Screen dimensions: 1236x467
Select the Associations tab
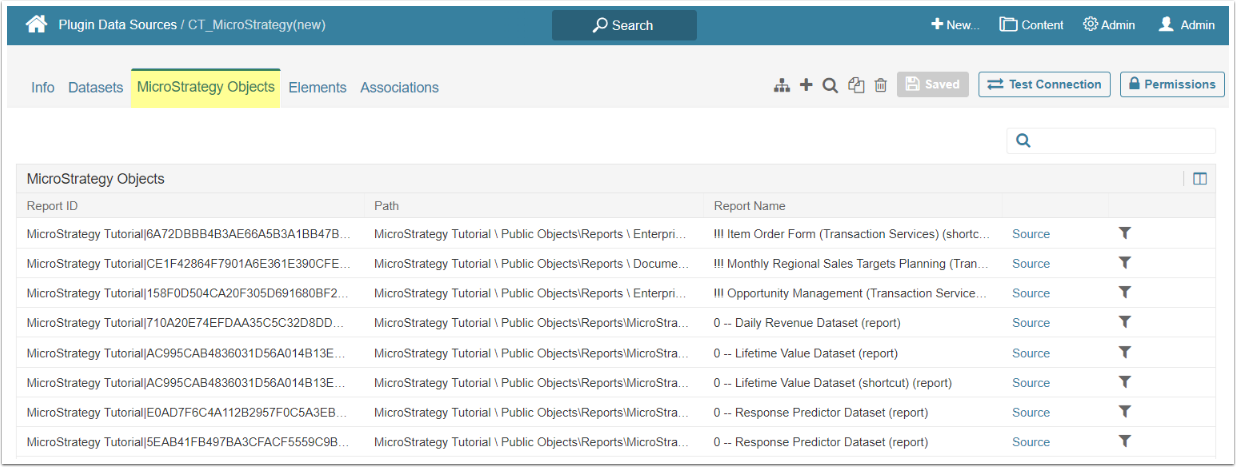tap(399, 88)
